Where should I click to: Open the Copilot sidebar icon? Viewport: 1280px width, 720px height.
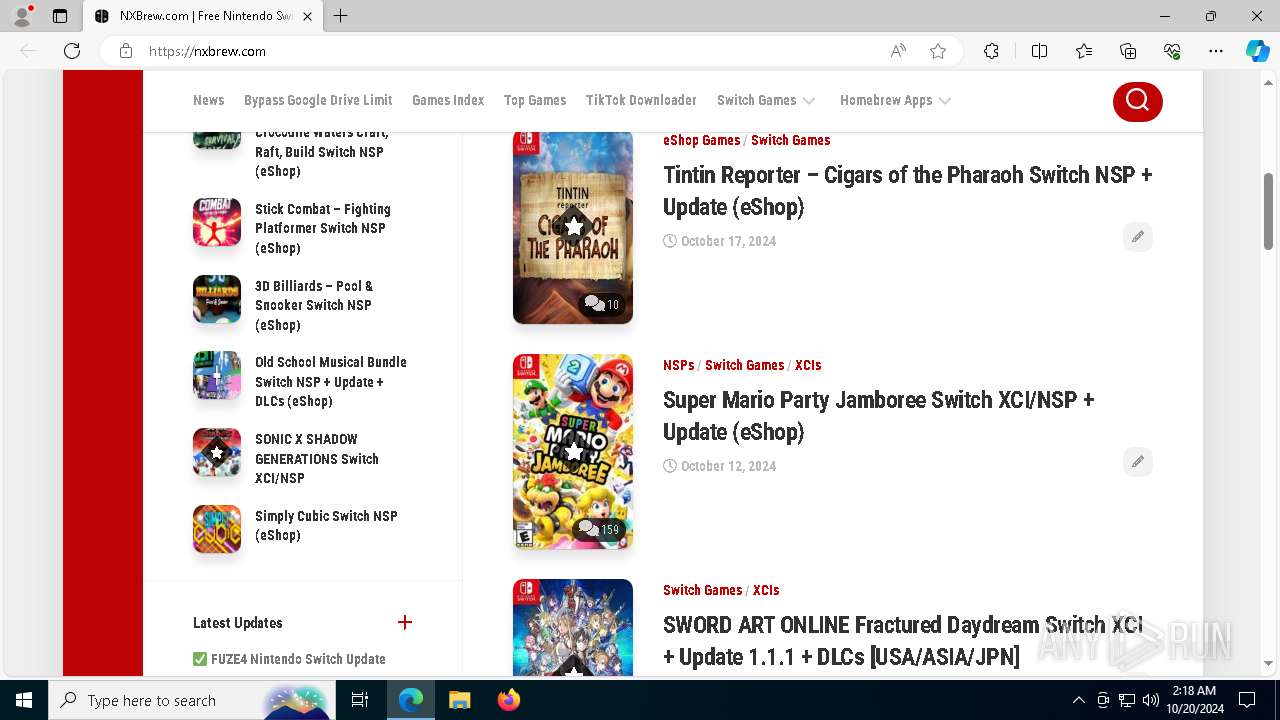pos(1258,51)
